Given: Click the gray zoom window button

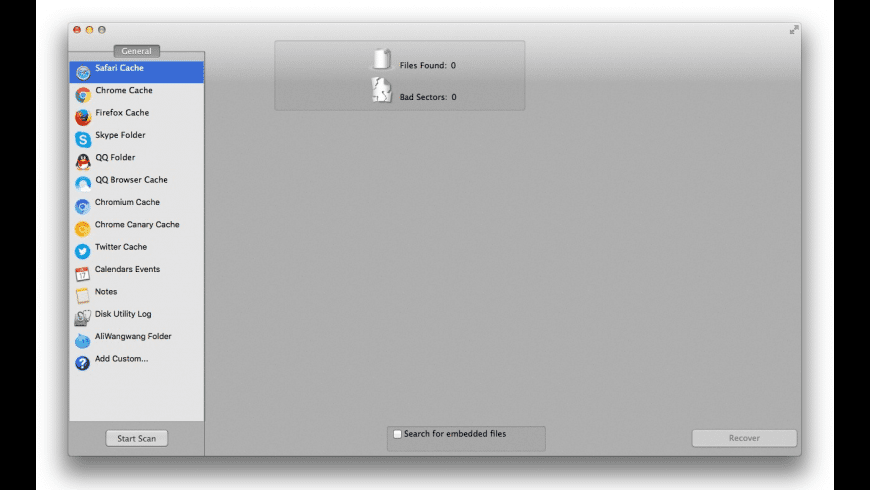Looking at the screenshot, I should 102,29.
